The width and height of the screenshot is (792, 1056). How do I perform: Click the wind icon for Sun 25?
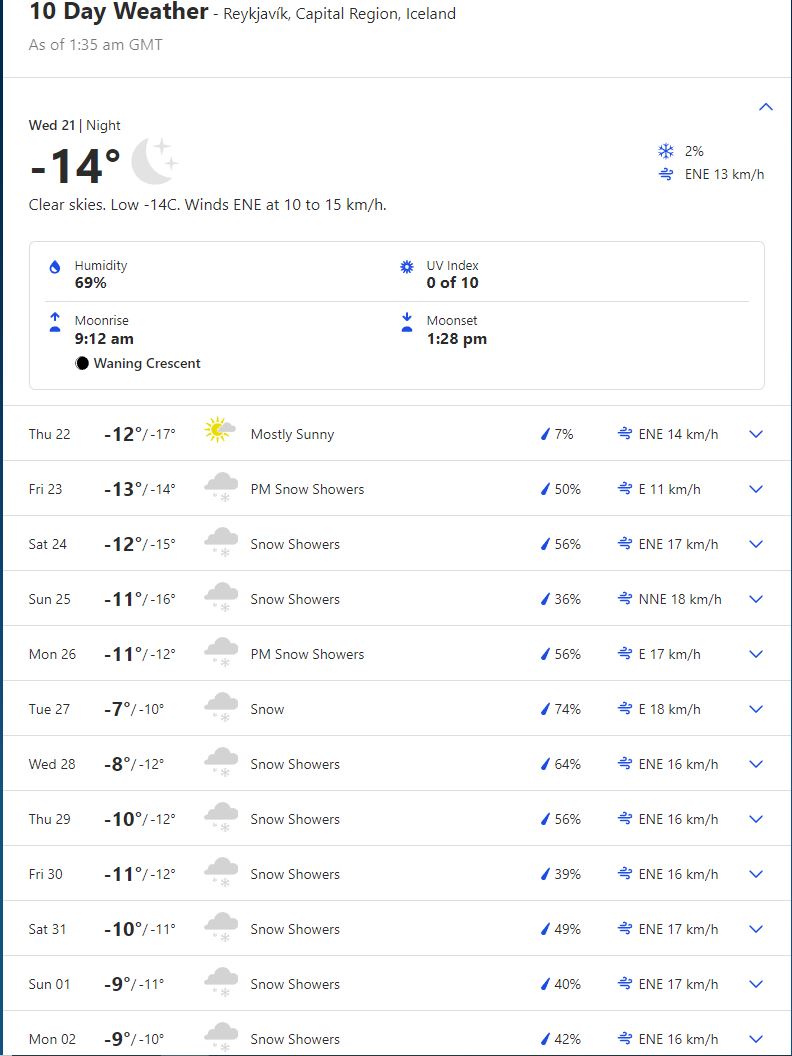[625, 599]
